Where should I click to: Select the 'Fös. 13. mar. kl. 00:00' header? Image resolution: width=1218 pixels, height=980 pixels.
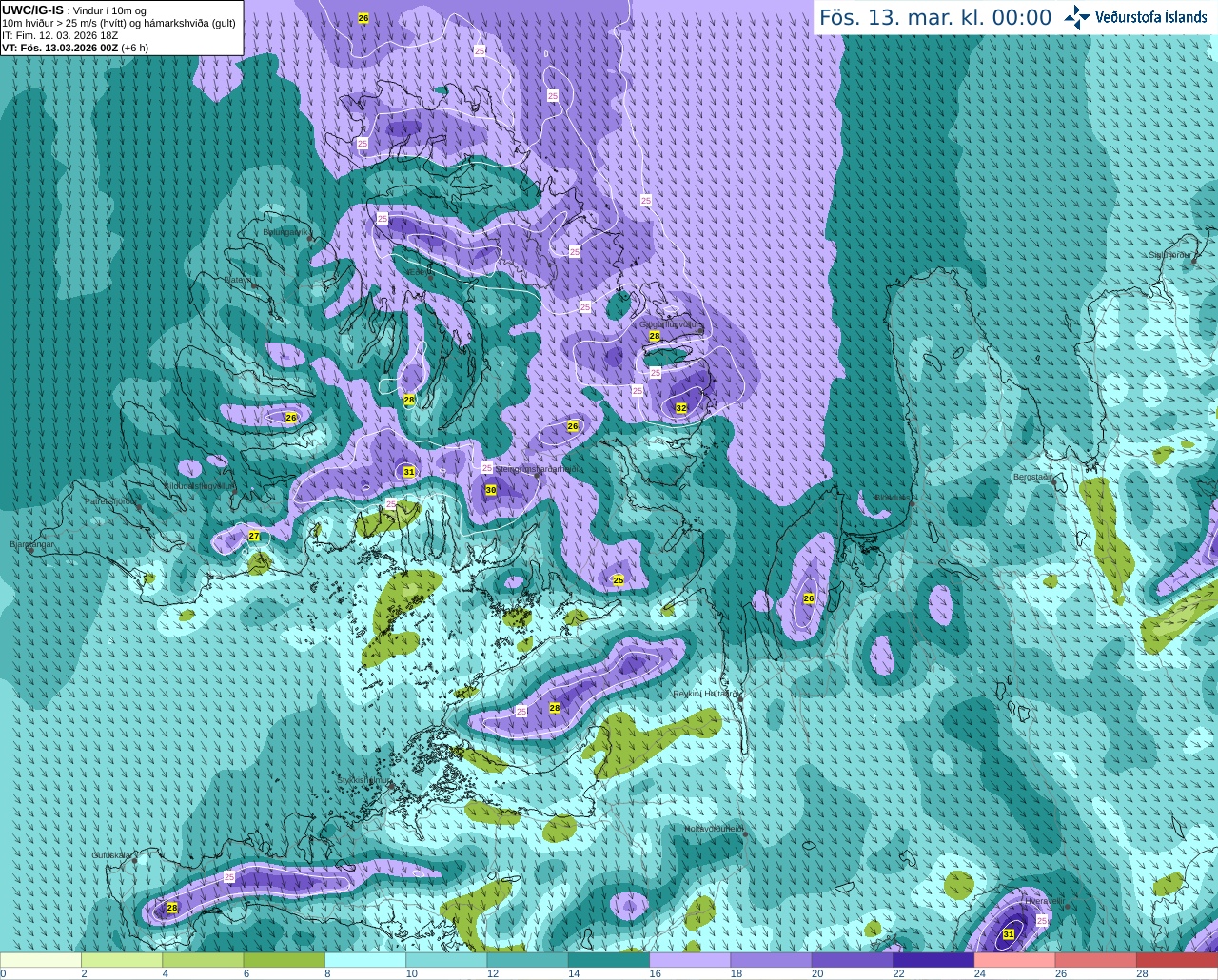[x=935, y=18]
